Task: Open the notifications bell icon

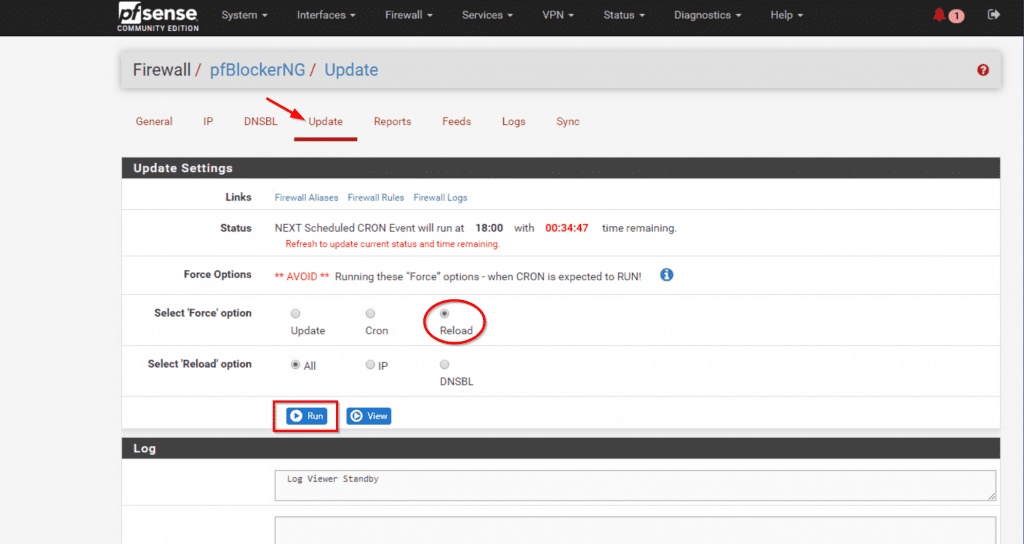Action: point(939,14)
